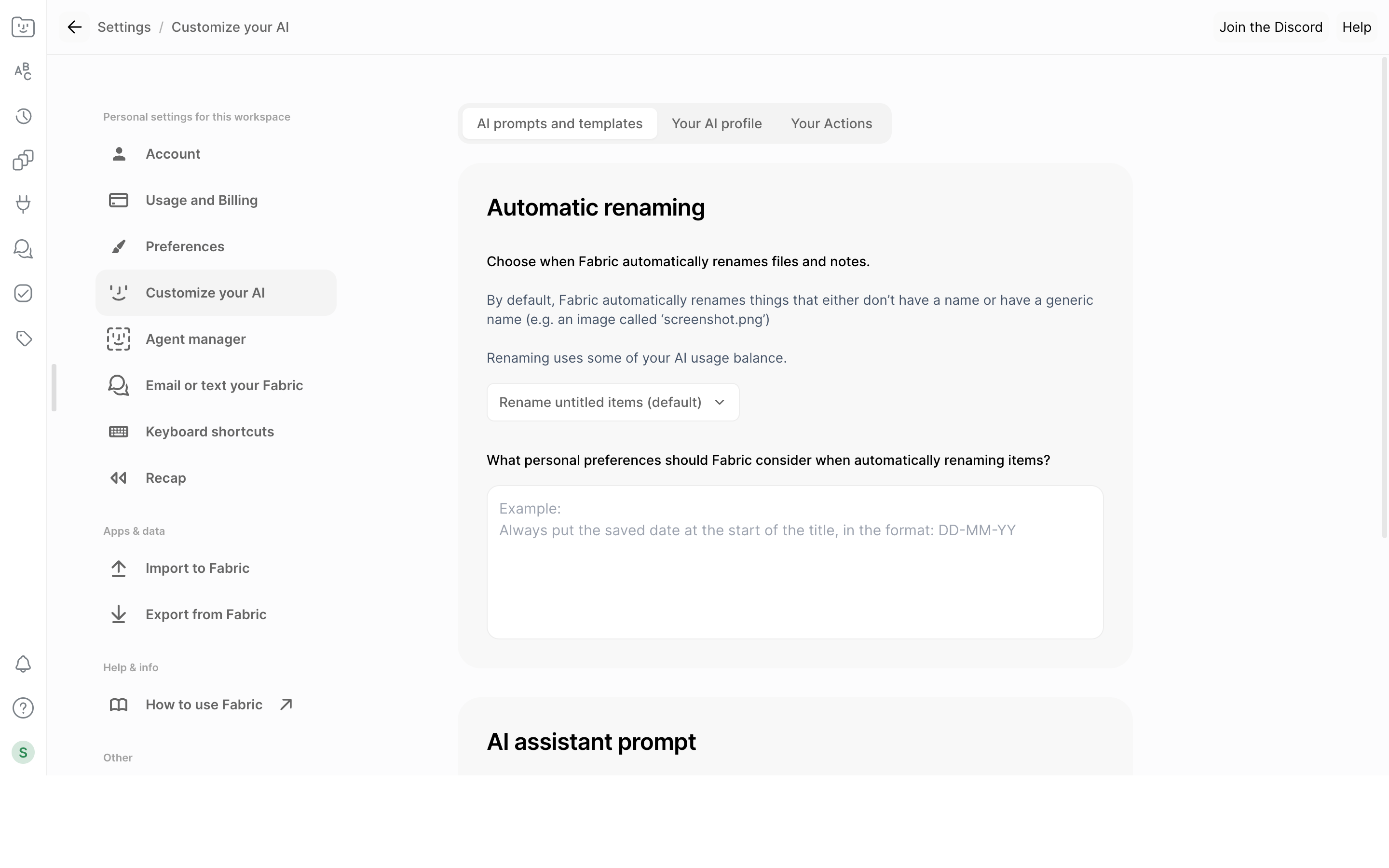This screenshot has height=868, width=1389.
Task: Click Settings in the breadcrumb
Action: click(x=124, y=27)
